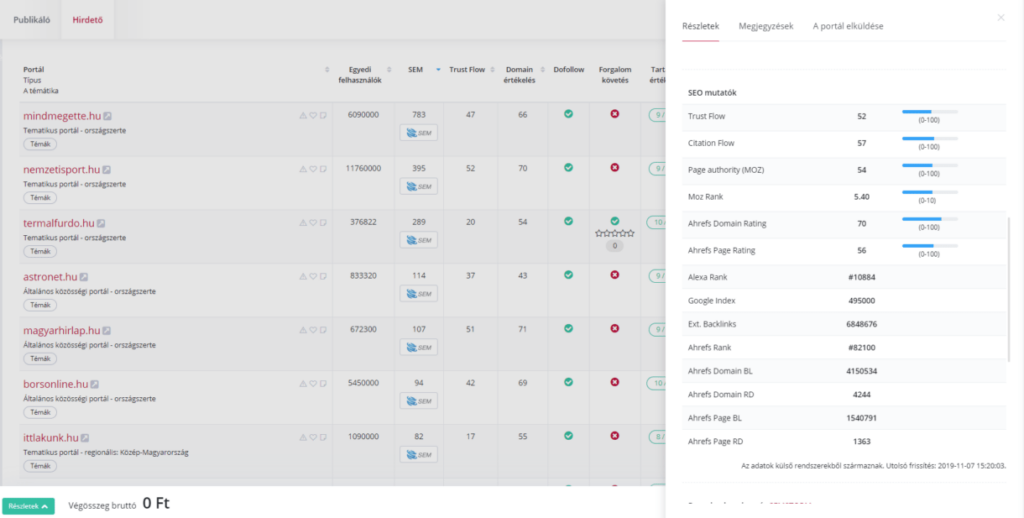Open the Publikáló tab
Image resolution: width=1024 pixels, height=518 pixels.
[x=30, y=19]
